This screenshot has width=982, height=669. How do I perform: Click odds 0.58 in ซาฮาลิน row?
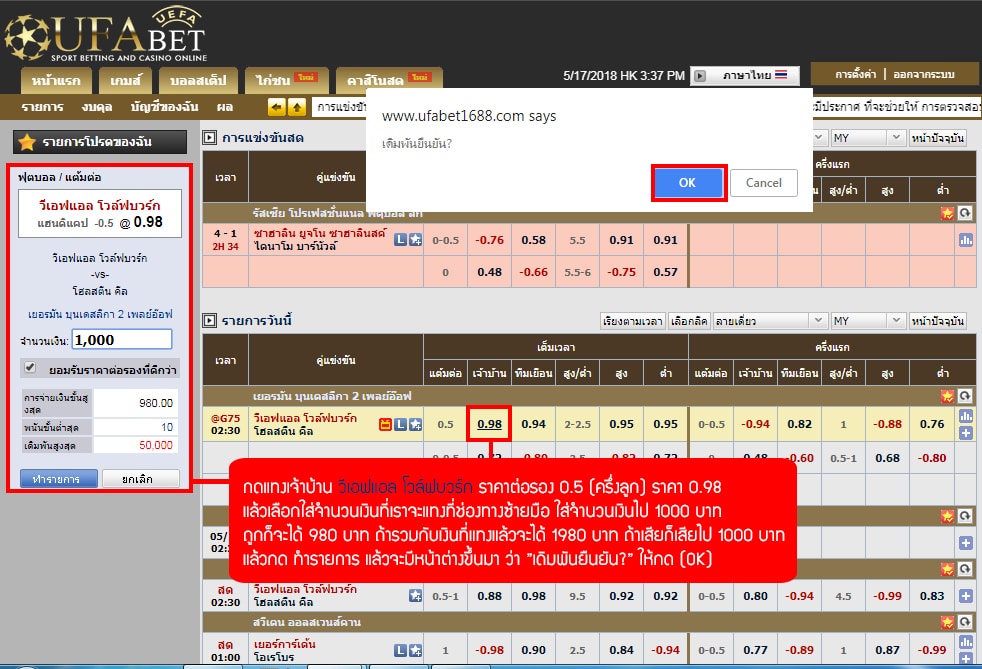click(534, 240)
